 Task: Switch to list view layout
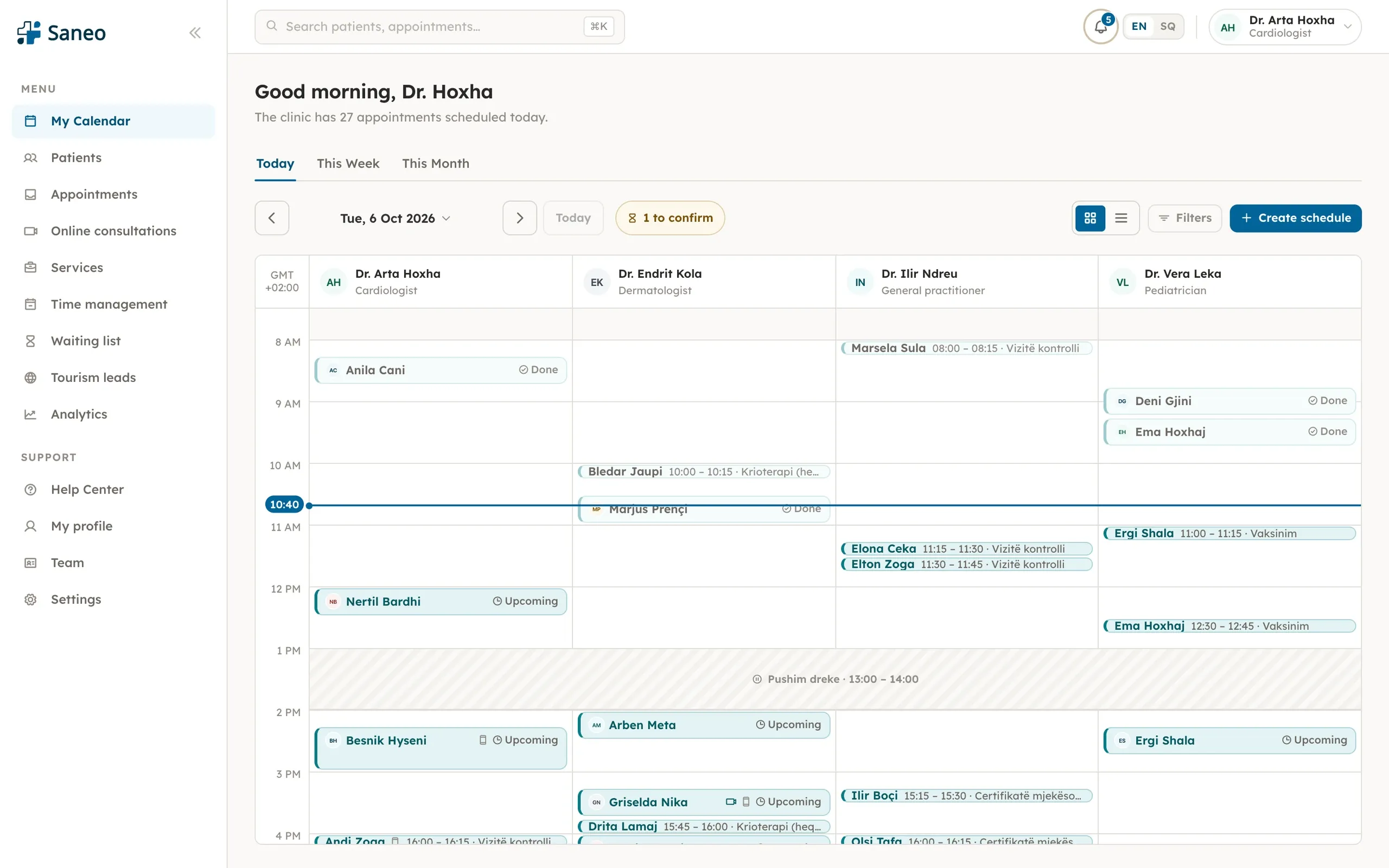coord(1121,218)
